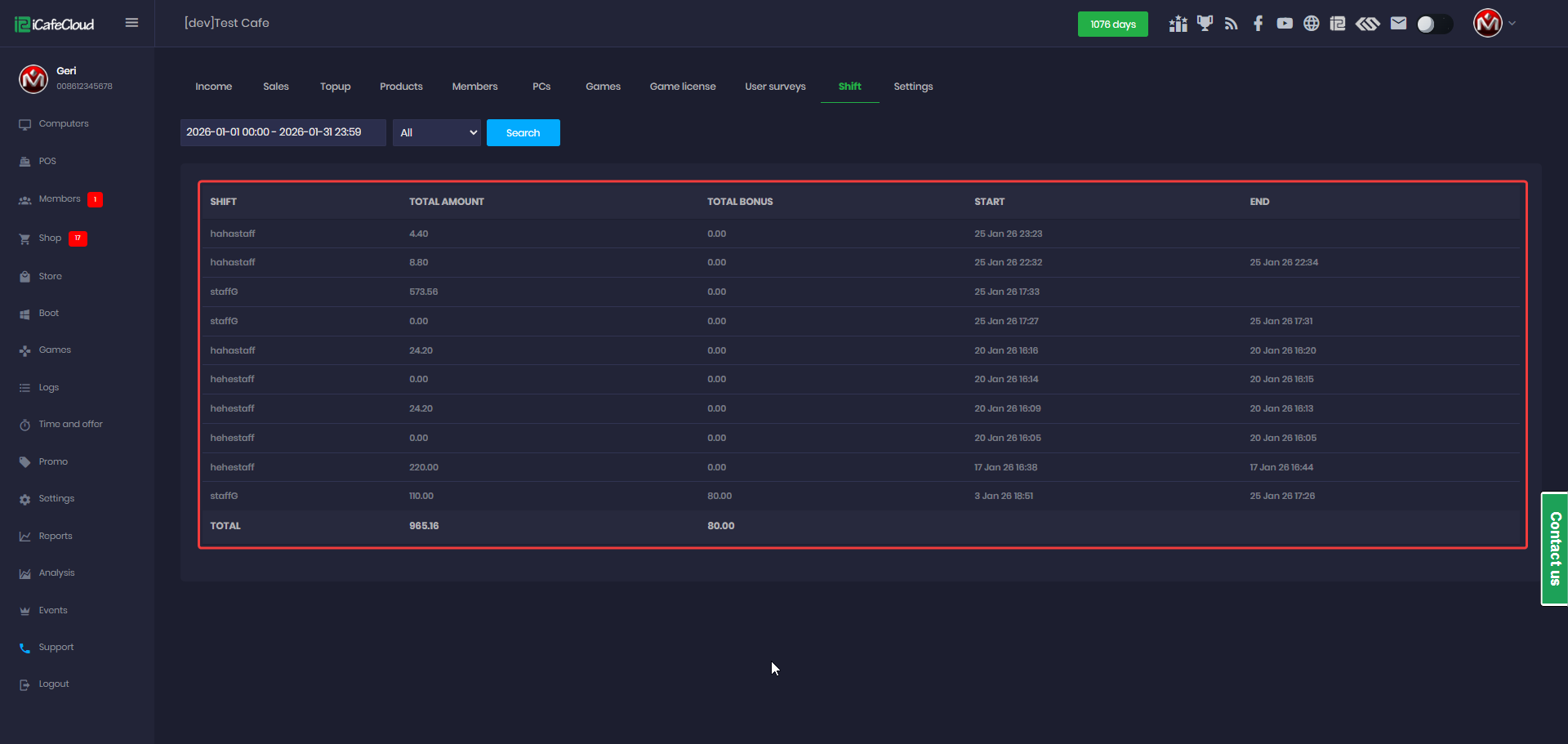Open the Facebook link icon
This screenshot has height=744, width=1568.
pos(1258,24)
